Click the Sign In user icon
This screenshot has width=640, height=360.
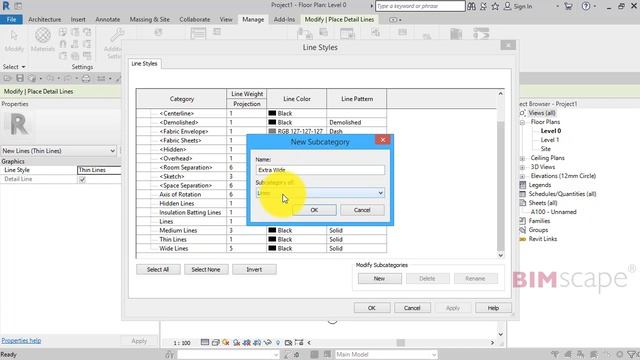point(507,6)
